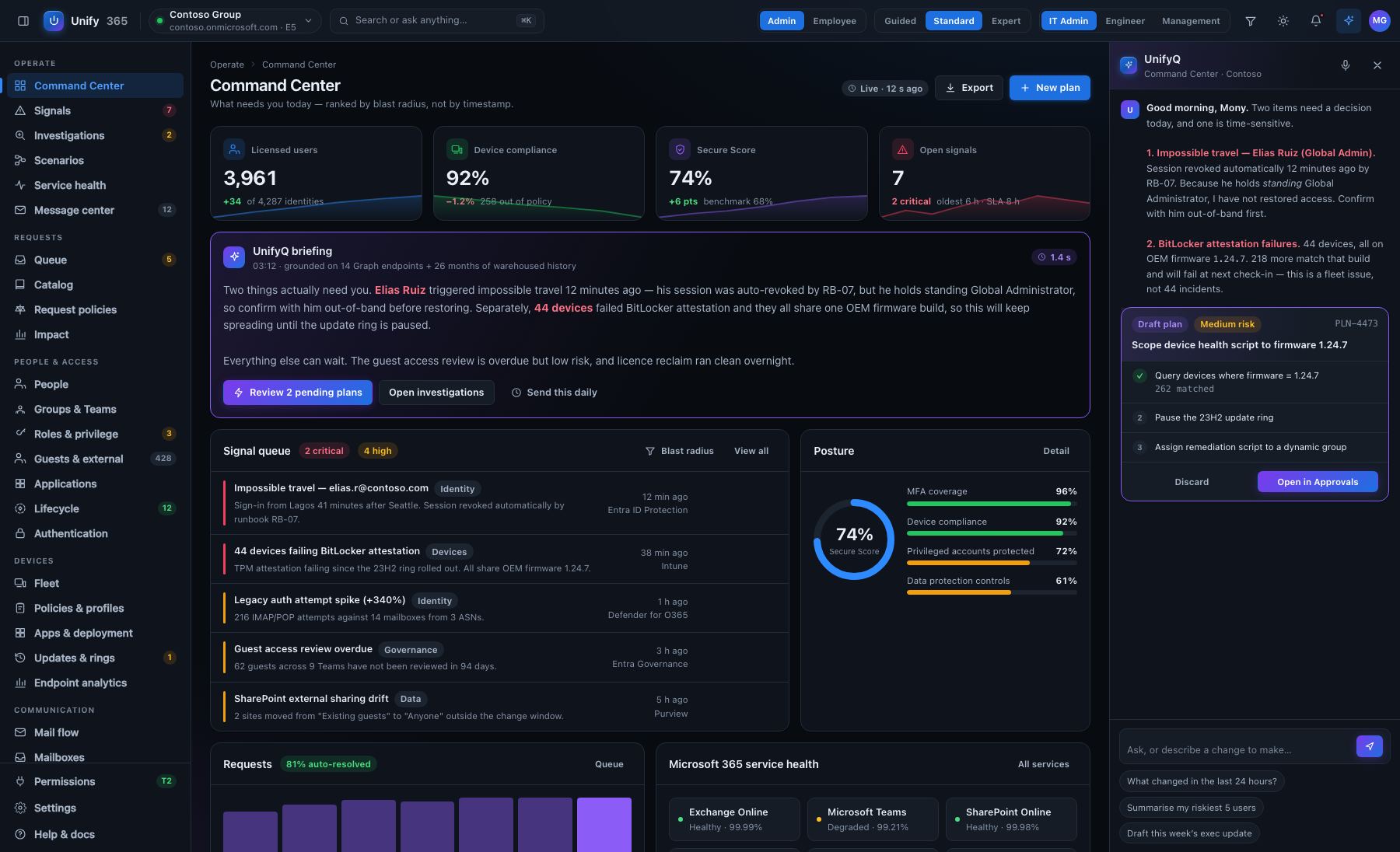Open Lifecycle in the sidebar
1400x852 pixels.
click(95, 508)
